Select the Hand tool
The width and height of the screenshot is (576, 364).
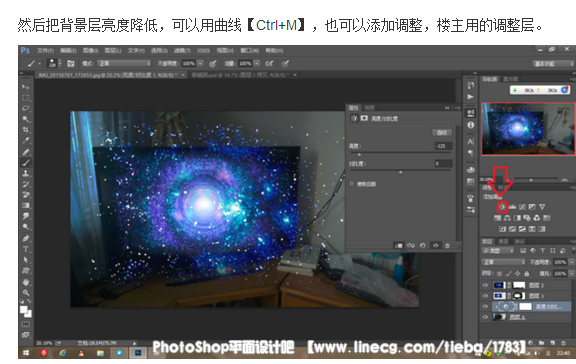[26, 282]
